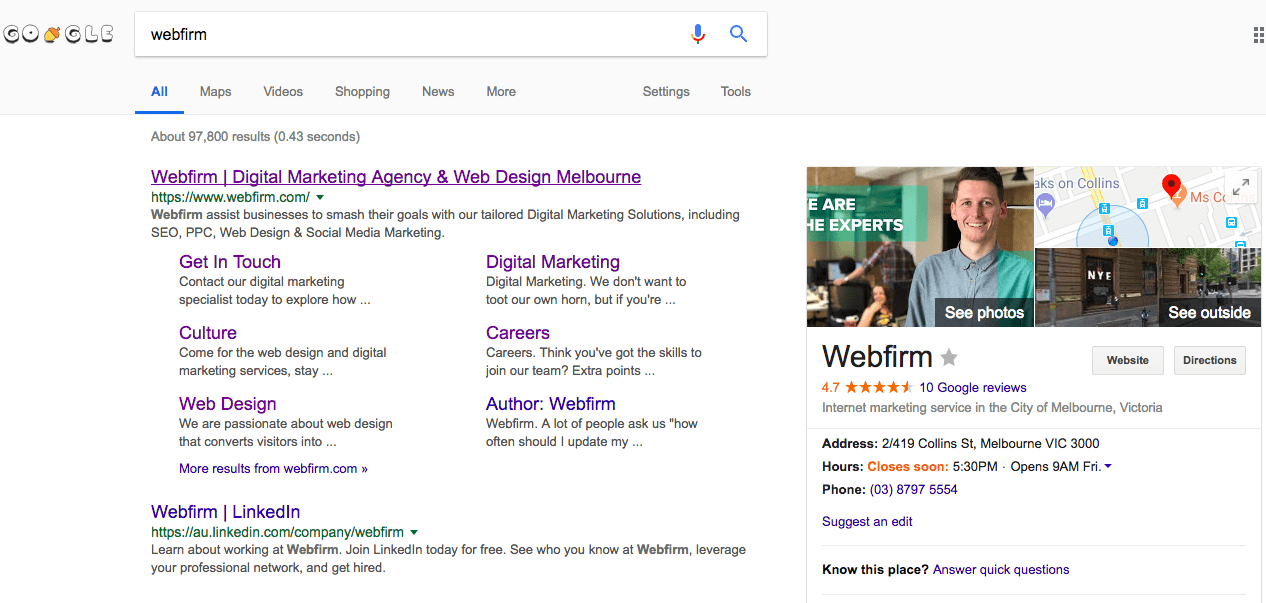
Task: Click the https://www.webfirm.com/ URL text
Action: point(230,197)
